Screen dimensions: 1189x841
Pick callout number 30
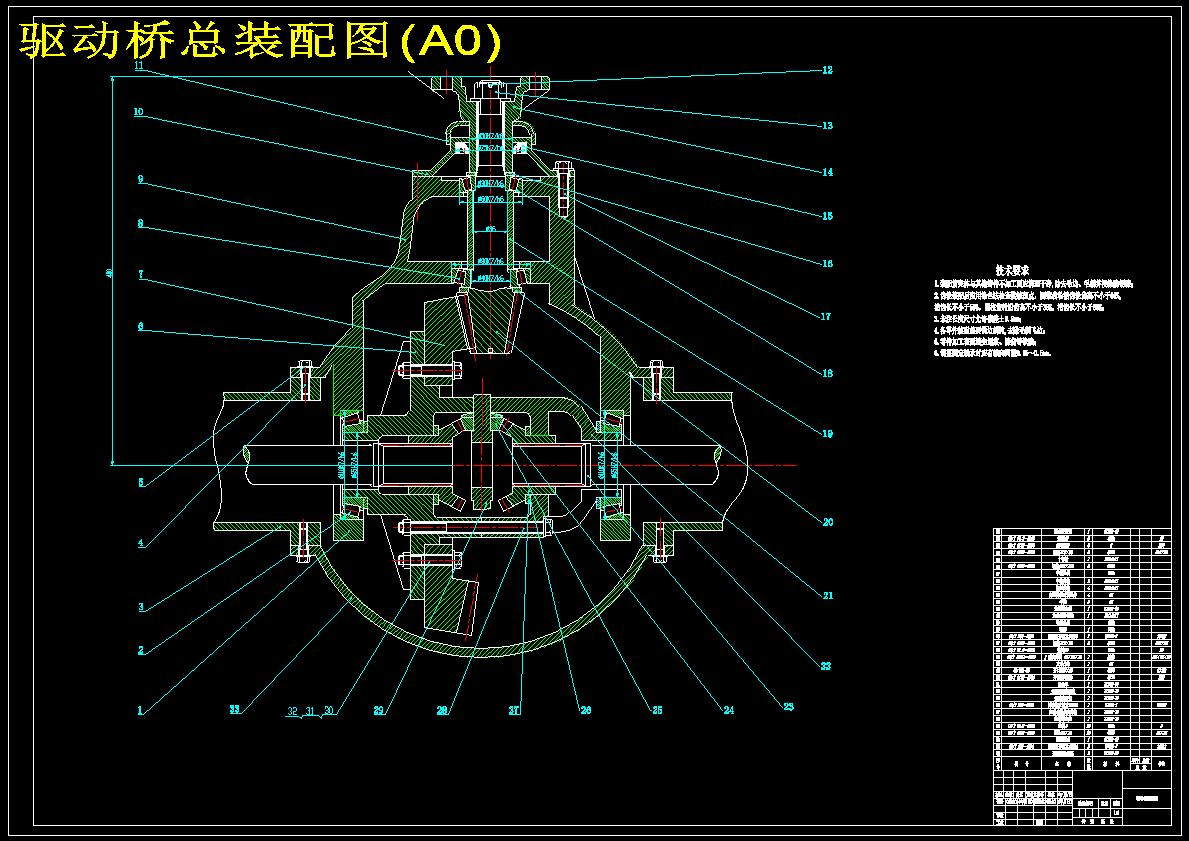click(x=328, y=711)
